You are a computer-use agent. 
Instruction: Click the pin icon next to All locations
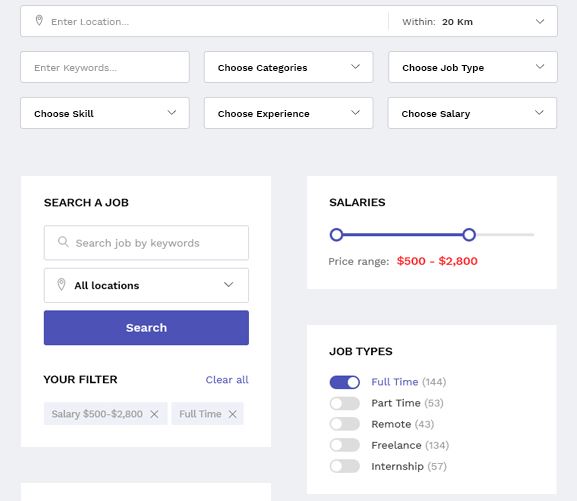pyautogui.click(x=61, y=285)
